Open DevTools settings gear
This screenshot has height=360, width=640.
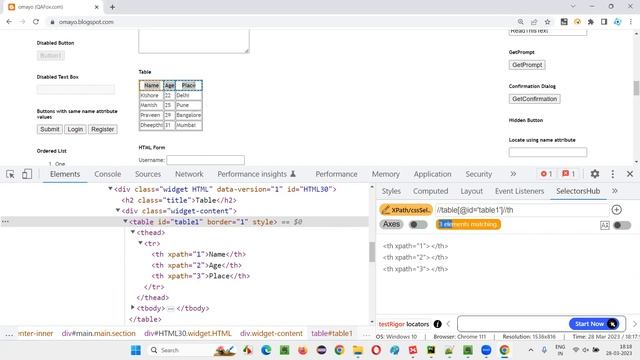coord(595,174)
